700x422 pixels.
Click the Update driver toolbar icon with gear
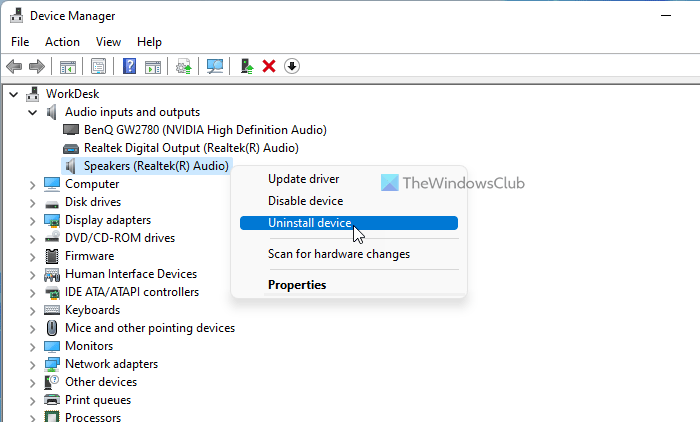click(183, 66)
